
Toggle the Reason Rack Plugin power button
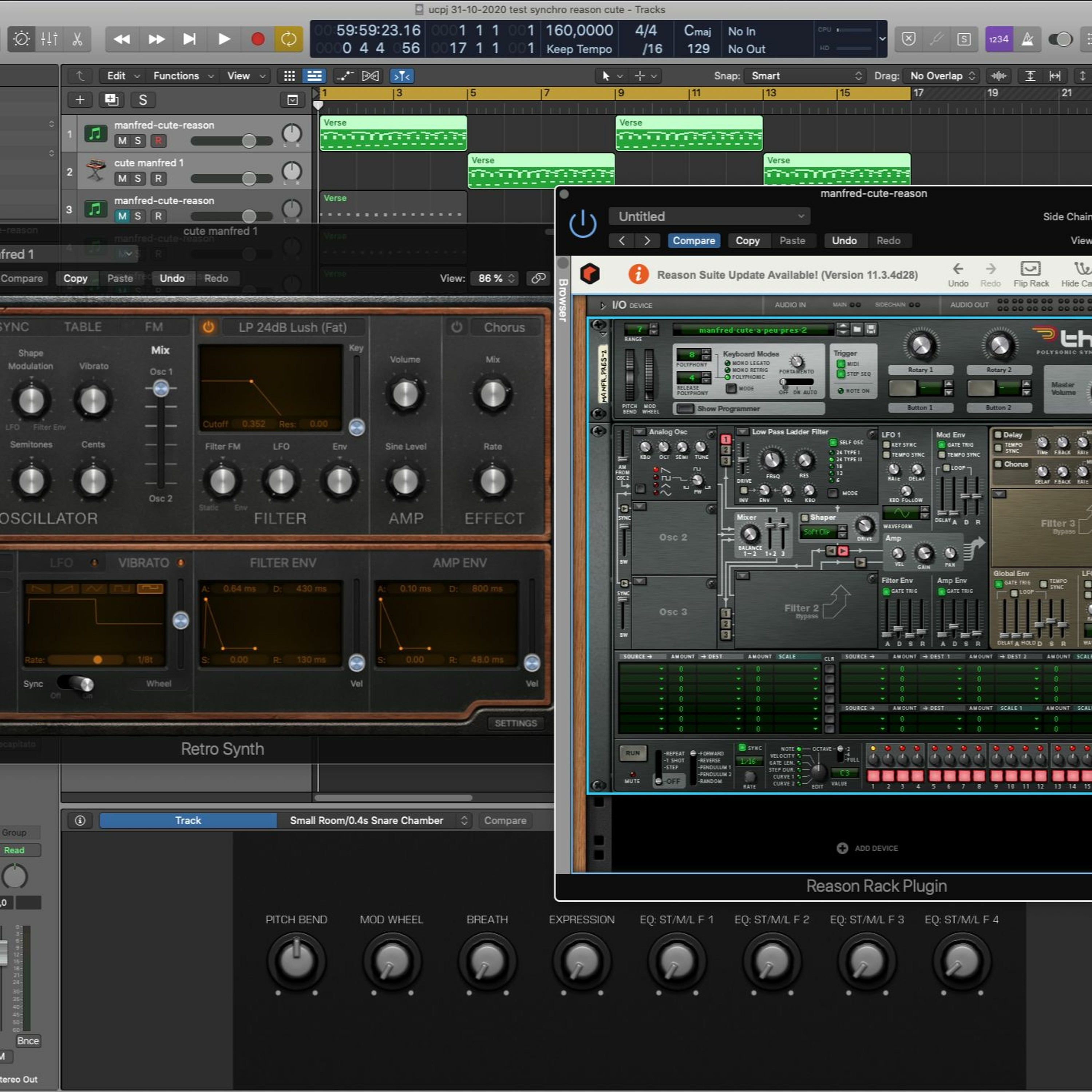[583, 224]
